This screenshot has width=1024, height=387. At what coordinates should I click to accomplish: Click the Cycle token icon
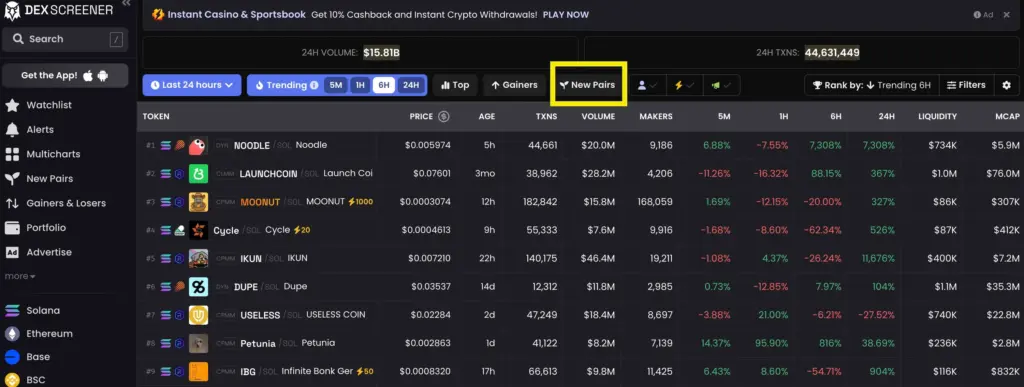coord(199,230)
